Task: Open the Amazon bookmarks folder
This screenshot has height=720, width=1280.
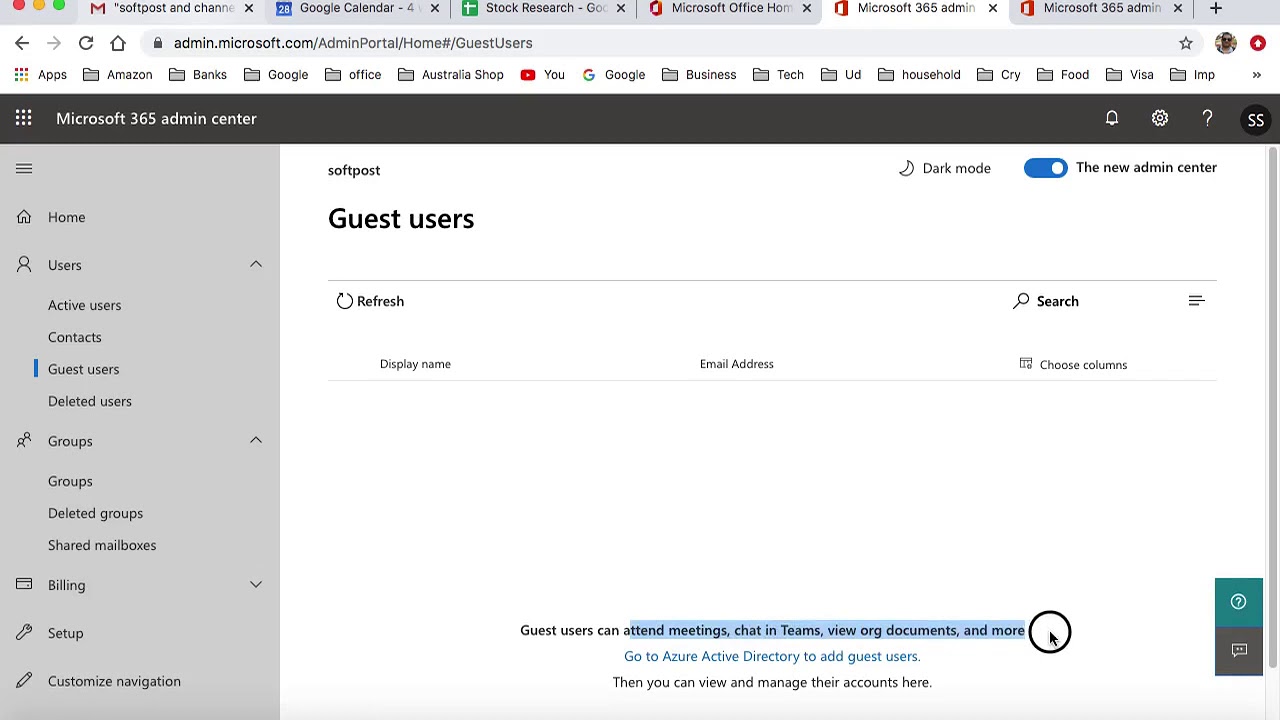Action: click(118, 75)
